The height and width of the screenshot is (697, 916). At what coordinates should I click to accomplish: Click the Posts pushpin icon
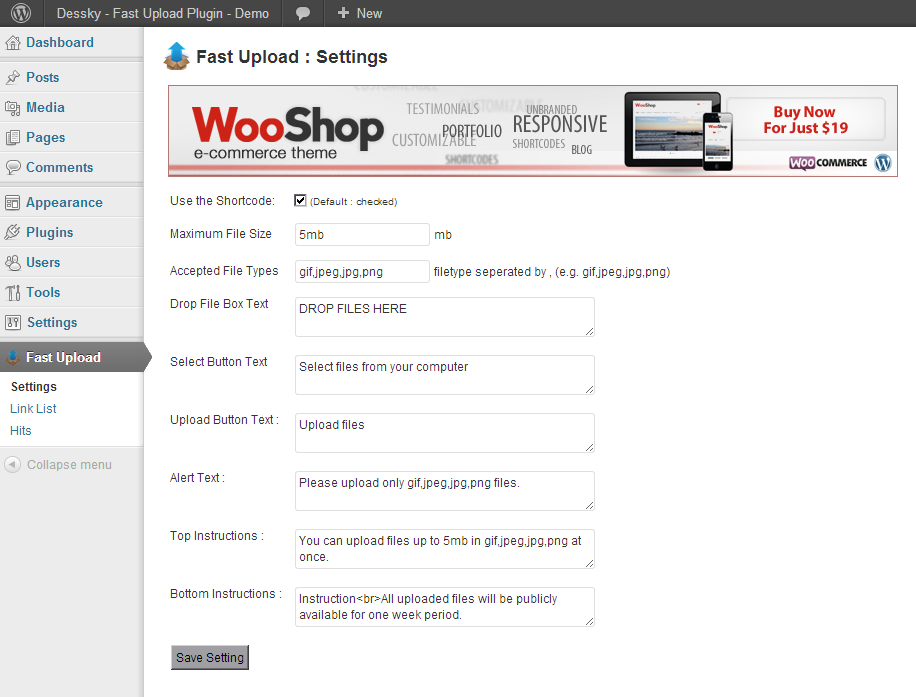point(13,78)
